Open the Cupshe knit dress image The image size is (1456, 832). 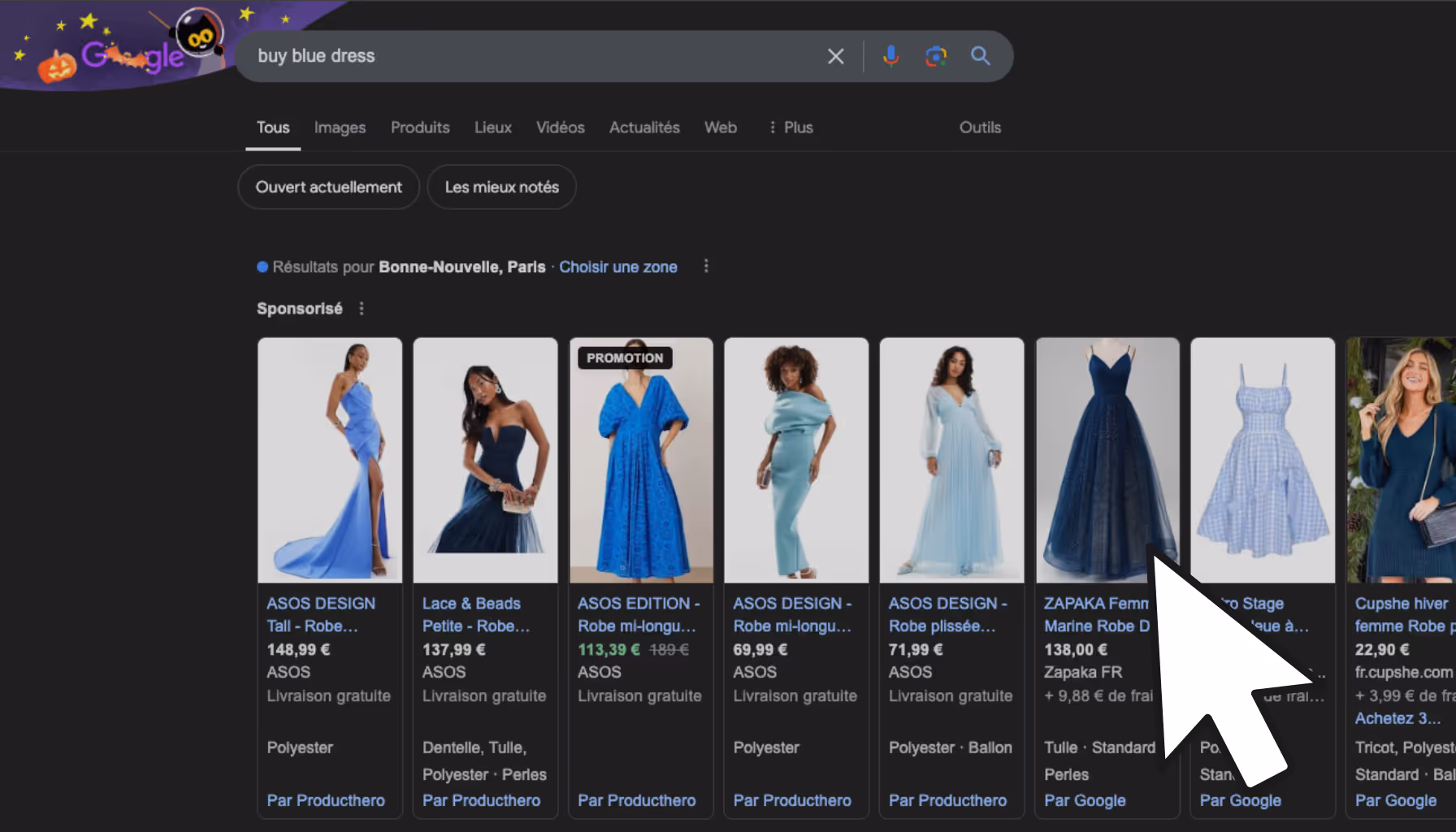pyautogui.click(x=1401, y=460)
